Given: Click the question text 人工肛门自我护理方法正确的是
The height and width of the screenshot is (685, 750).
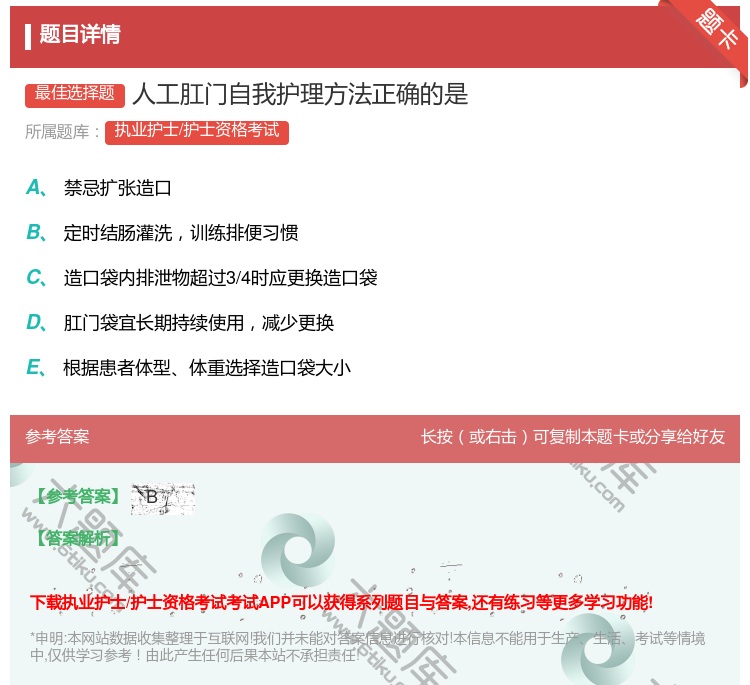Looking at the screenshot, I should (300, 94).
